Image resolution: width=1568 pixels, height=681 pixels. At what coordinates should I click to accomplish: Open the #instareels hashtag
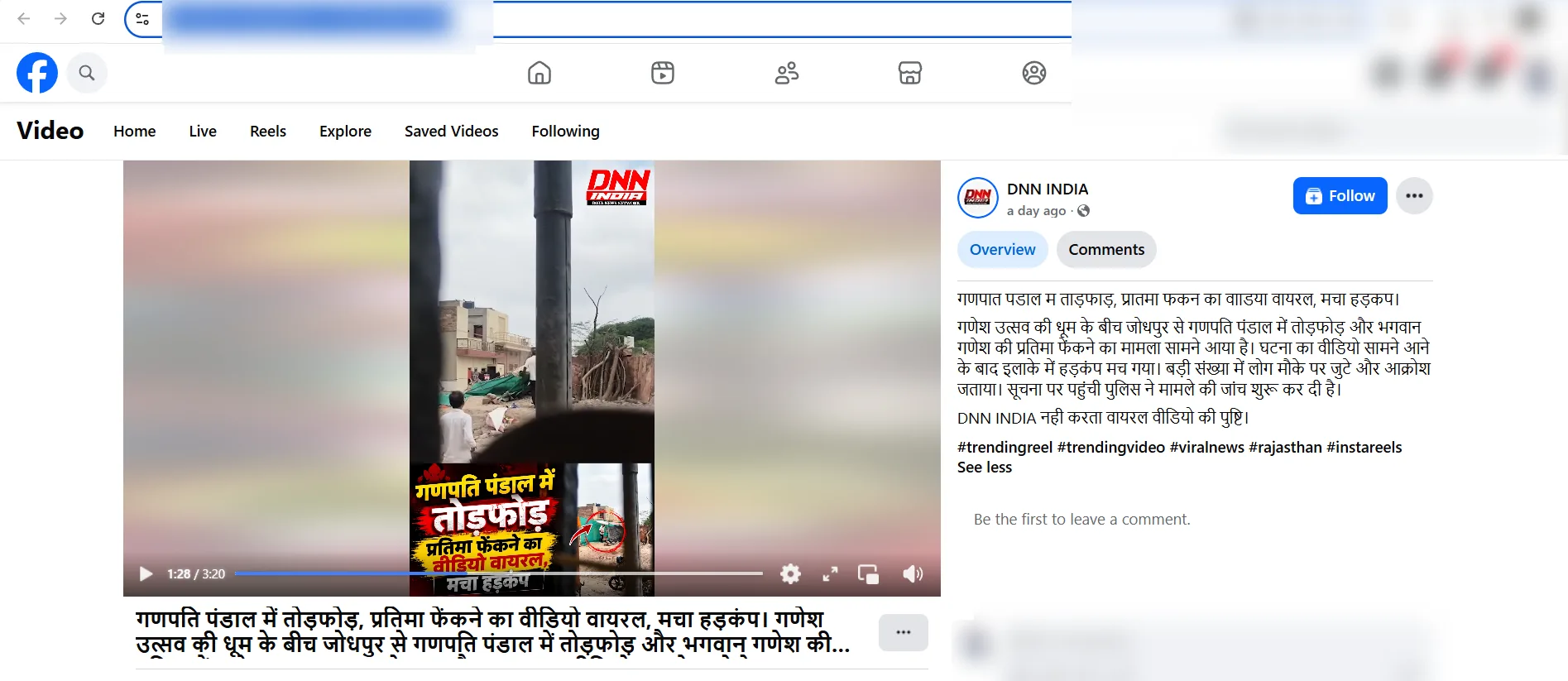tap(1364, 448)
